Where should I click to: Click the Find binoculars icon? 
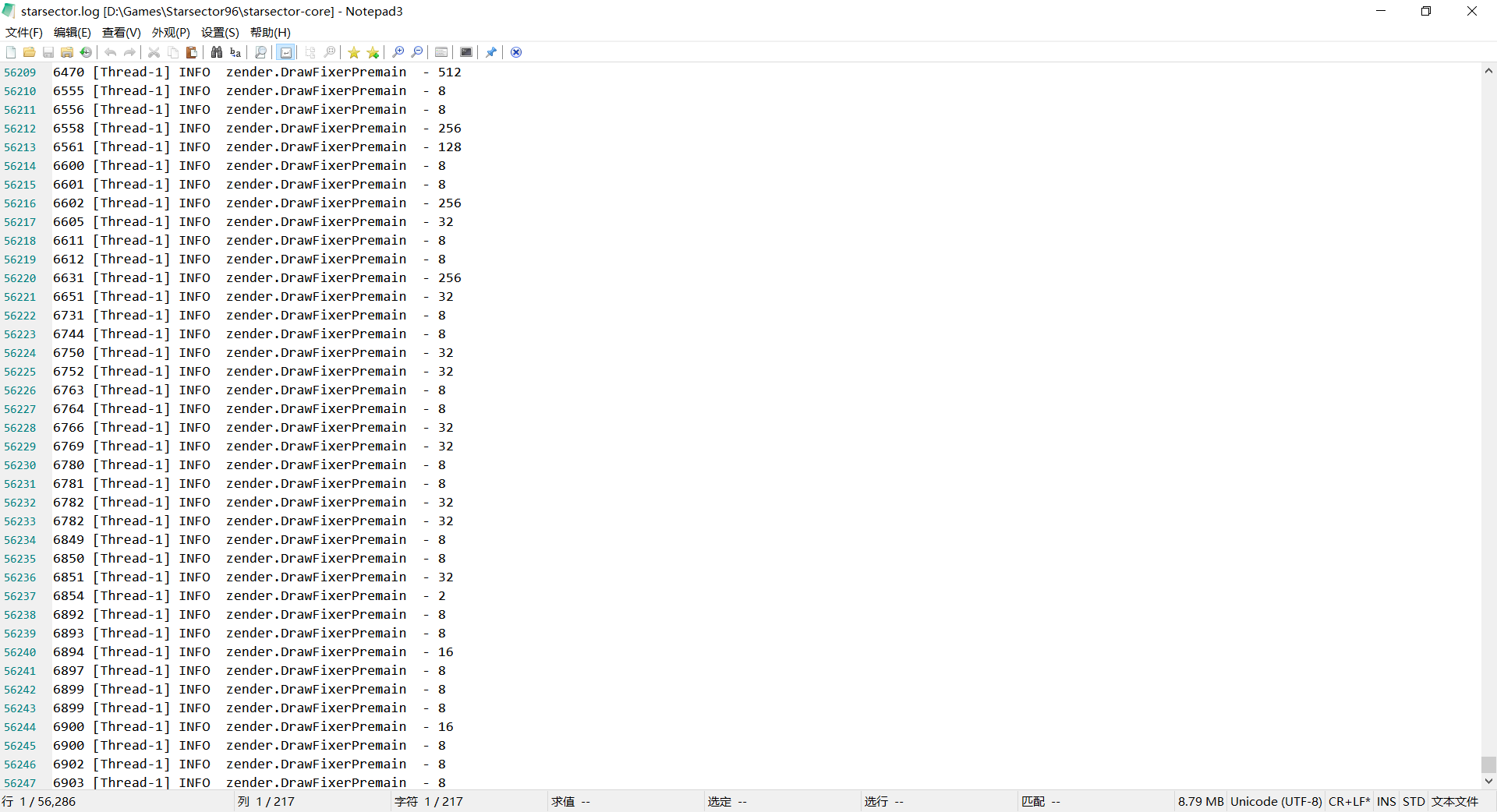(217, 52)
